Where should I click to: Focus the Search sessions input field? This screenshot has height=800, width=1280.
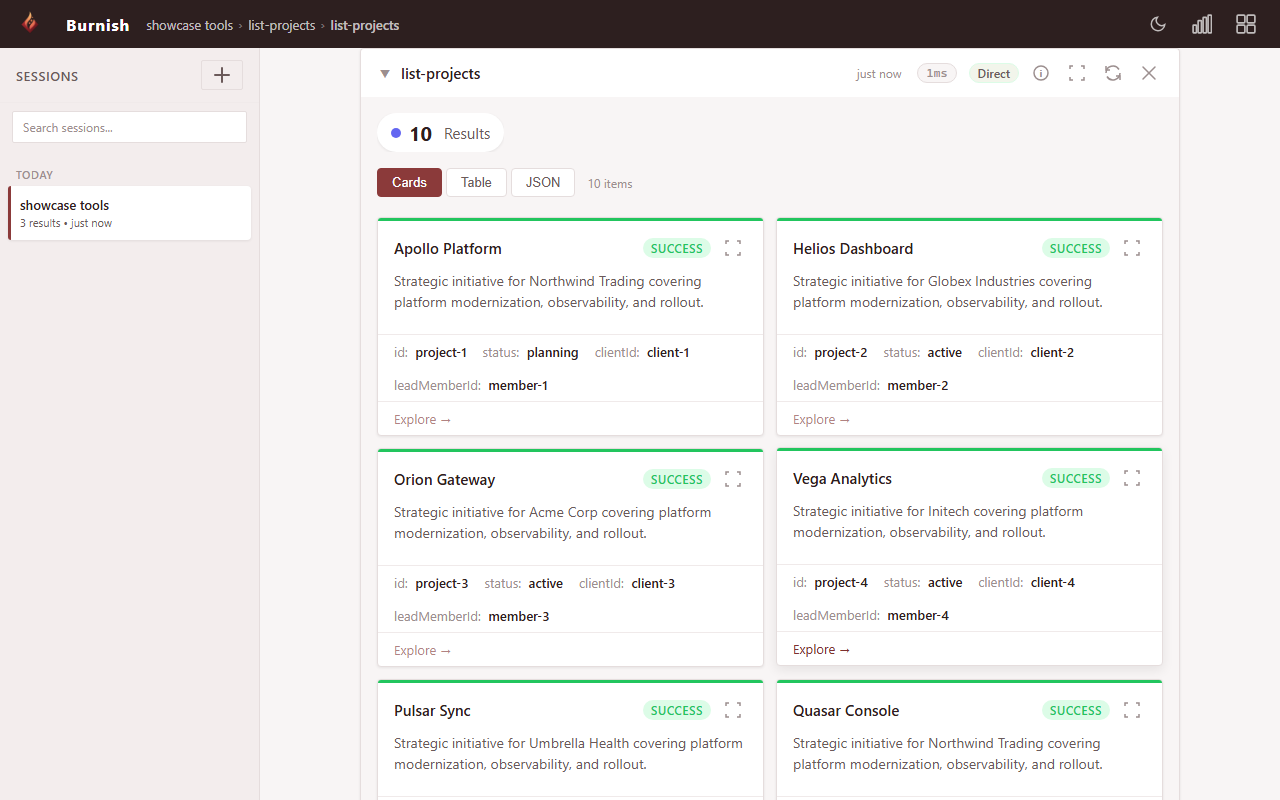pyautogui.click(x=129, y=127)
